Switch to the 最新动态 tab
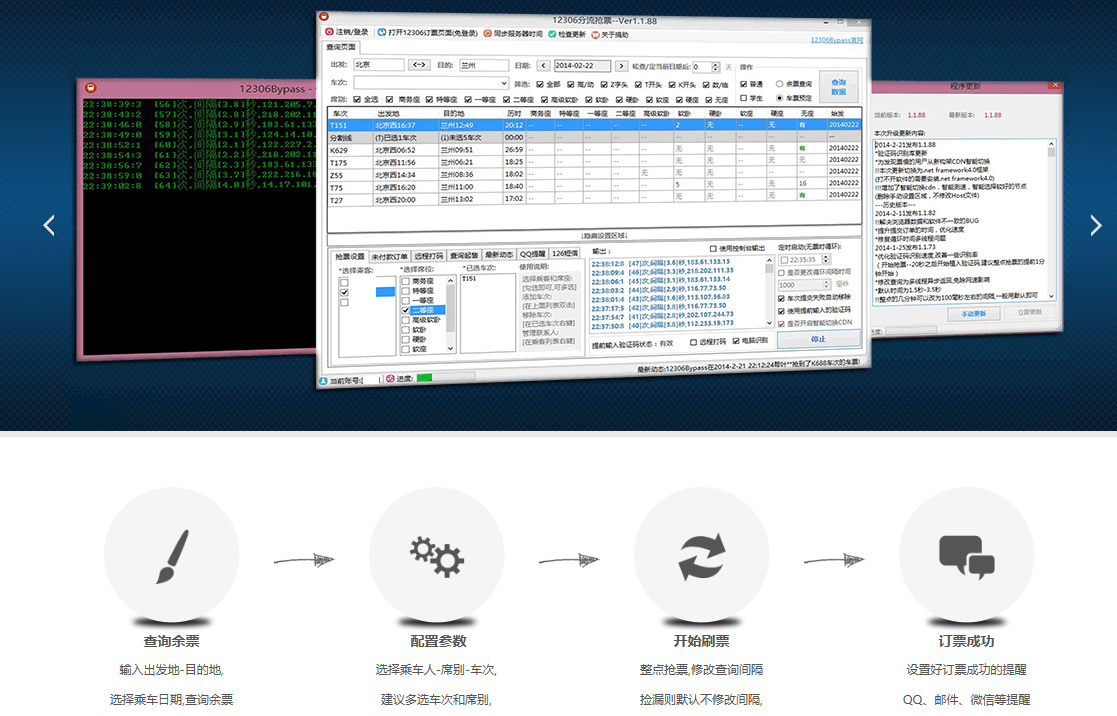This screenshot has height=716, width=1117. (x=499, y=254)
